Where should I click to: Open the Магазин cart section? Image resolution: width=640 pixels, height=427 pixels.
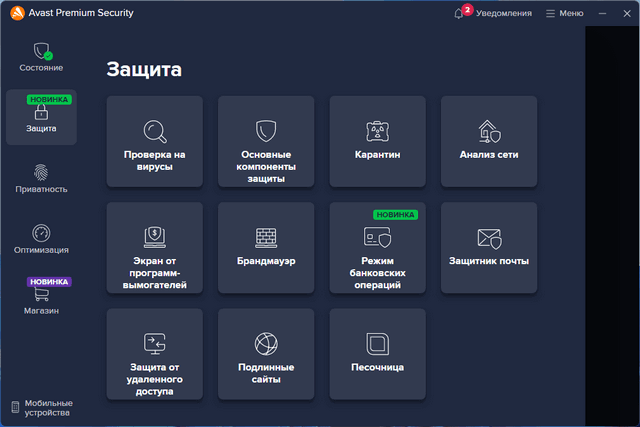click(x=41, y=299)
